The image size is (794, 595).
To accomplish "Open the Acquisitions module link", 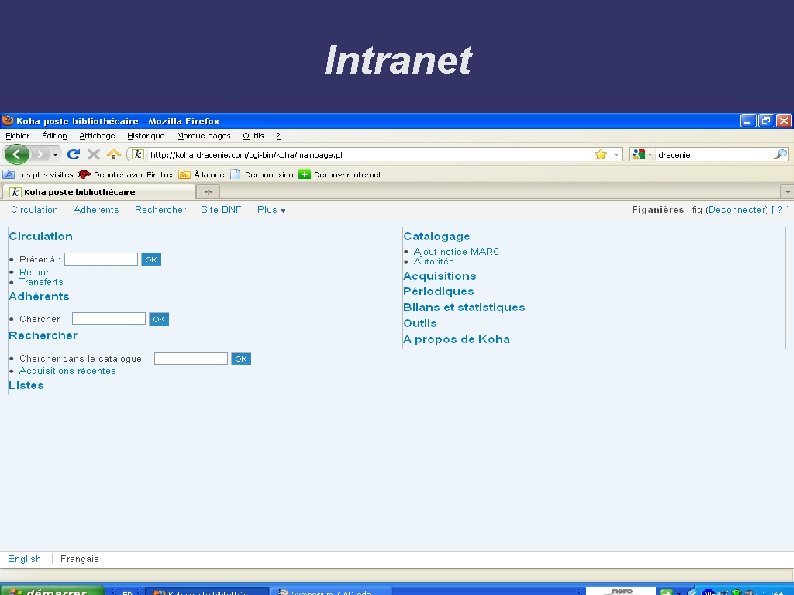I will coord(440,276).
